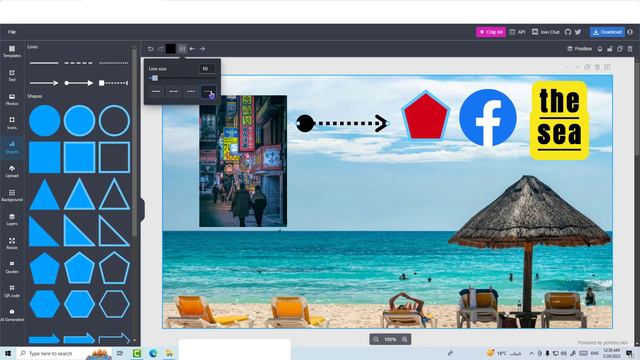Click the pink Chip in button
640x360 pixels.
pyautogui.click(x=491, y=32)
